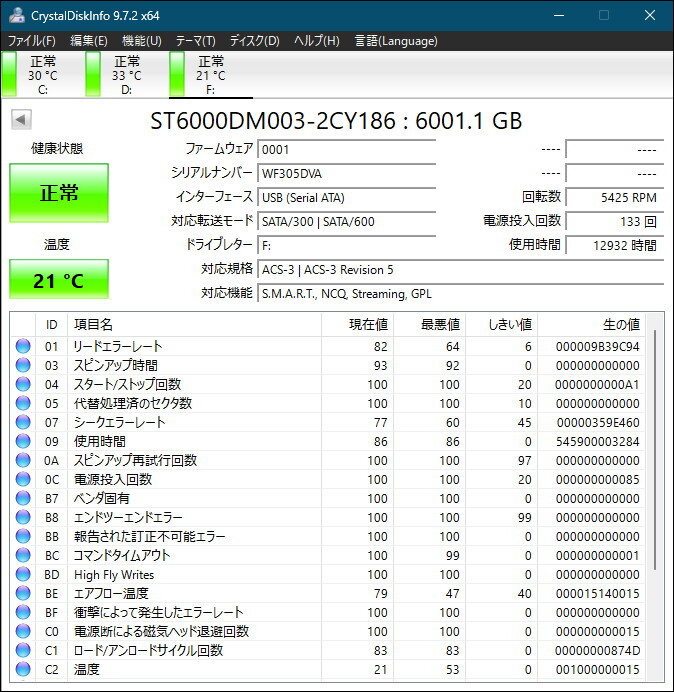Click transfer mode field SATA/300 | SATA/600
Screen dimensions: 674x692
[347, 221]
